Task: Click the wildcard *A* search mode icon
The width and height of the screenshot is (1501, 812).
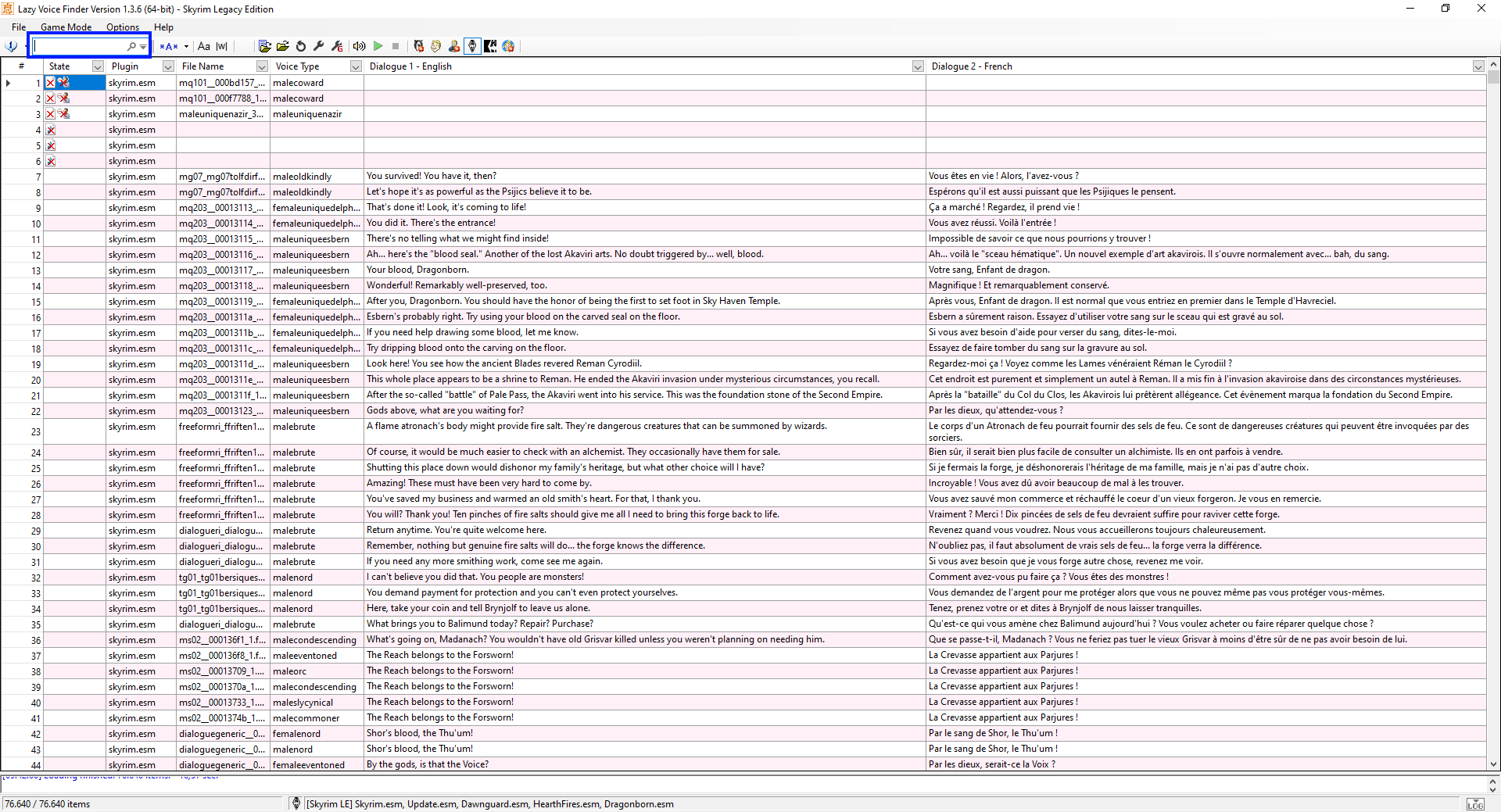Action: tap(168, 46)
